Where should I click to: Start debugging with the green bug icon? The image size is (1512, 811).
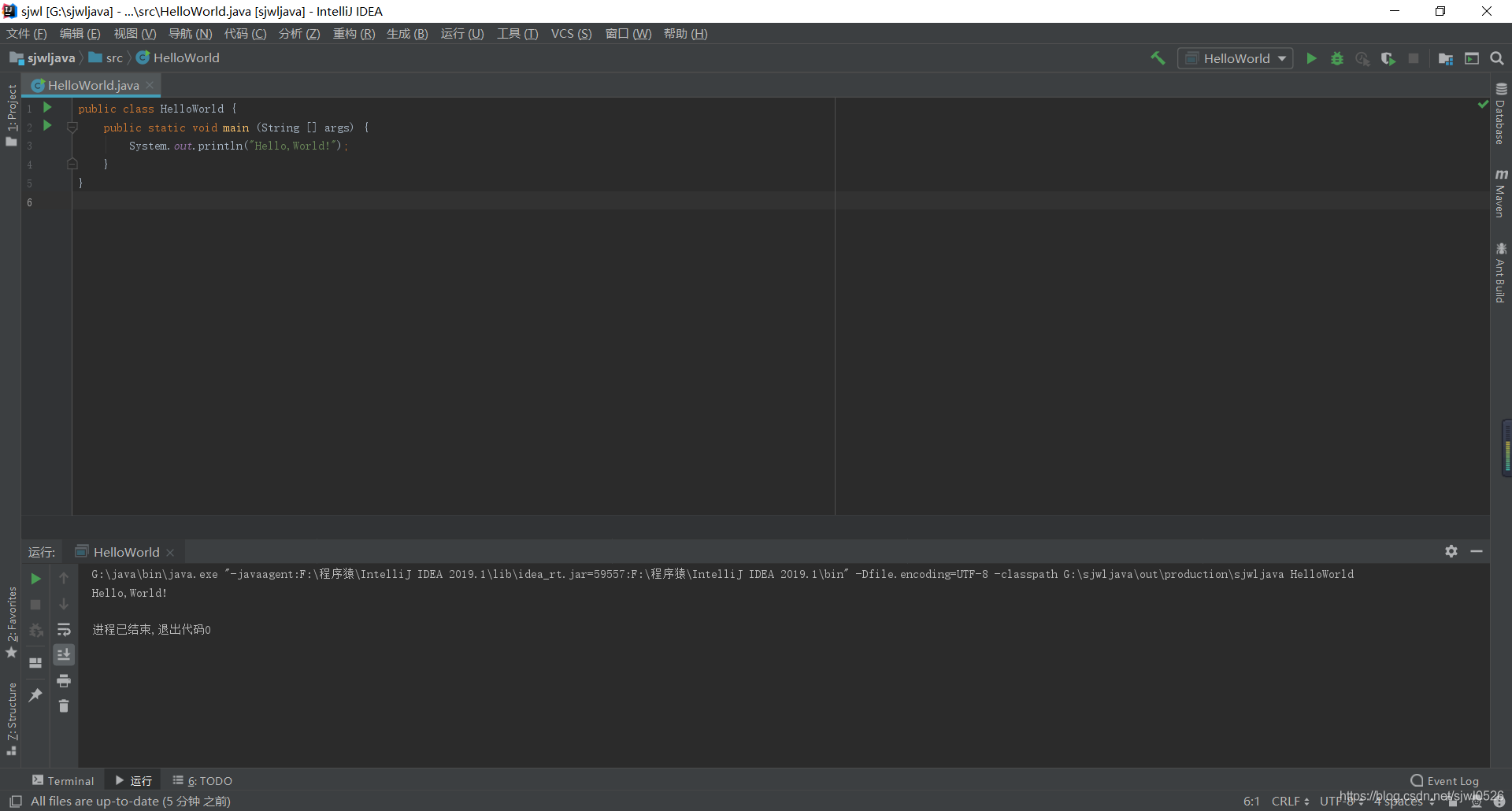[1337, 58]
